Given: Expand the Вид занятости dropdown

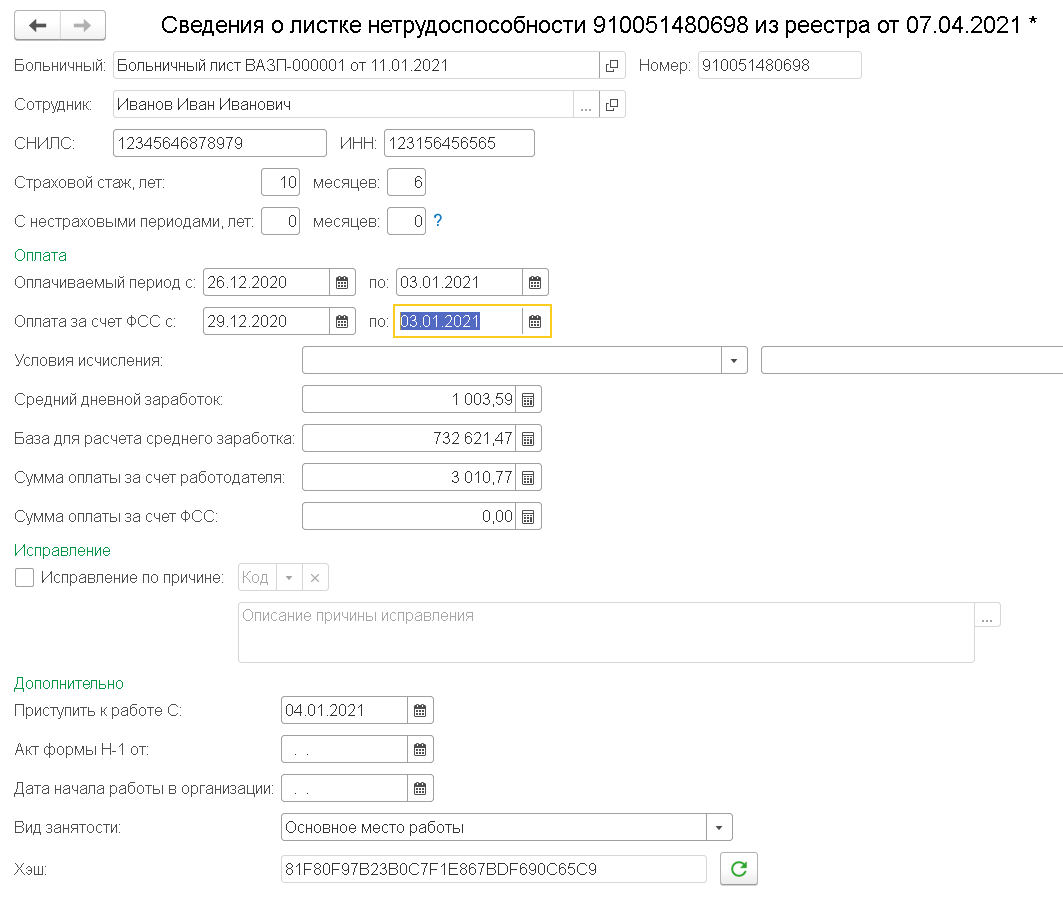Looking at the screenshot, I should click(719, 828).
